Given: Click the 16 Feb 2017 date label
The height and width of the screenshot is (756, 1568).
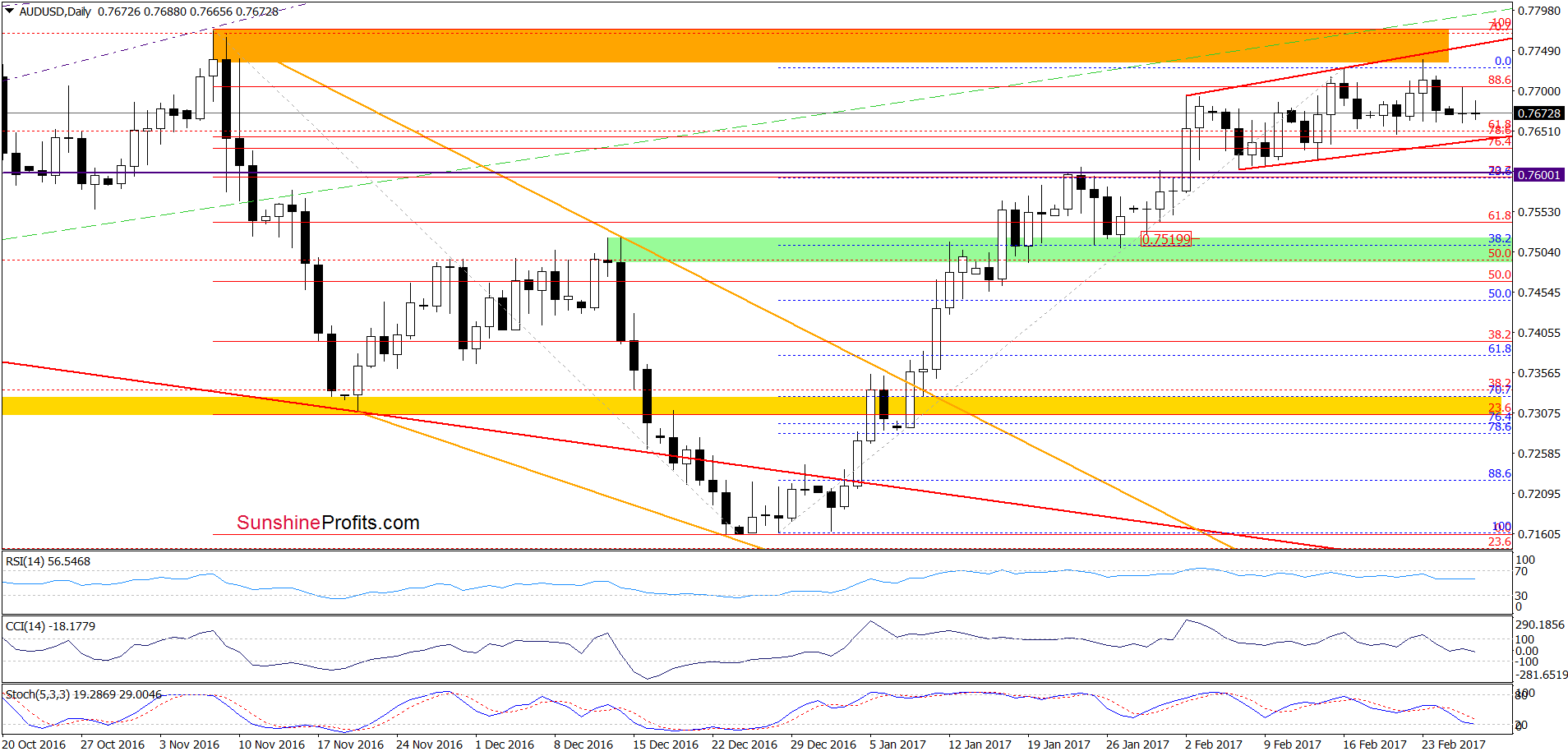Looking at the screenshot, I should tap(1375, 744).
